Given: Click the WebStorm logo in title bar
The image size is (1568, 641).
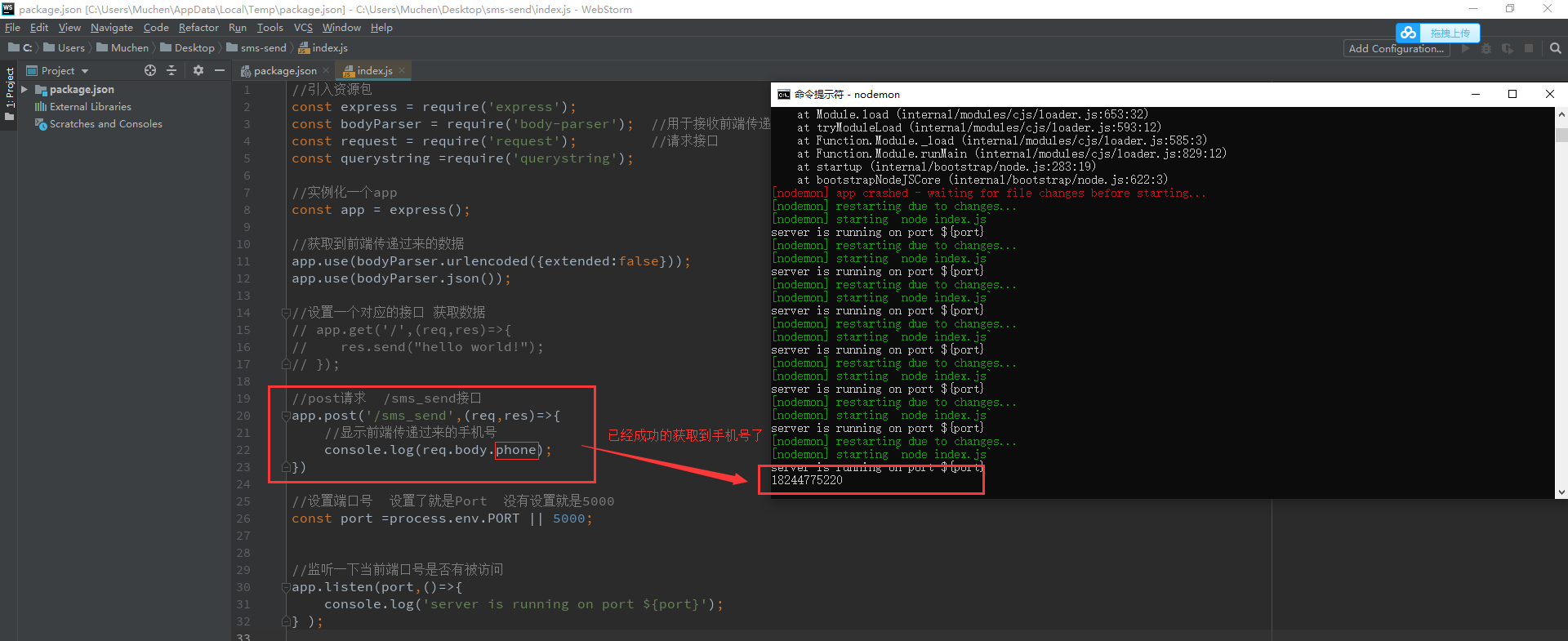Looking at the screenshot, I should coord(8,9).
